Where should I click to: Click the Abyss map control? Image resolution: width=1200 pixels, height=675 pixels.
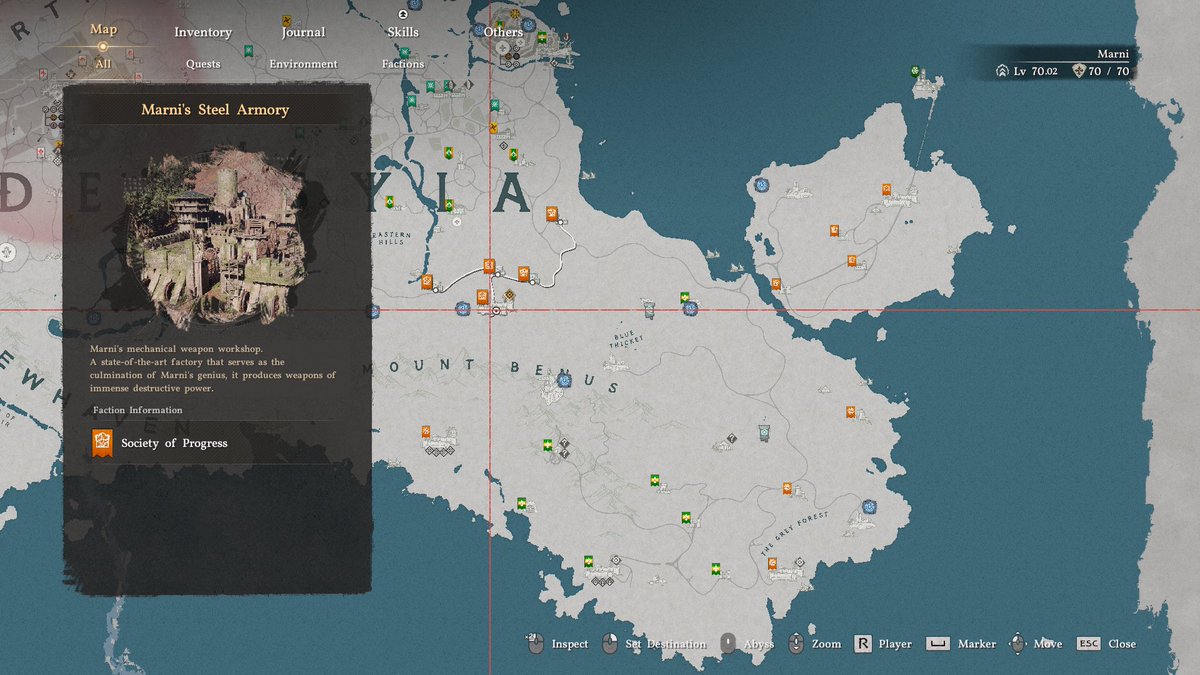pos(746,644)
